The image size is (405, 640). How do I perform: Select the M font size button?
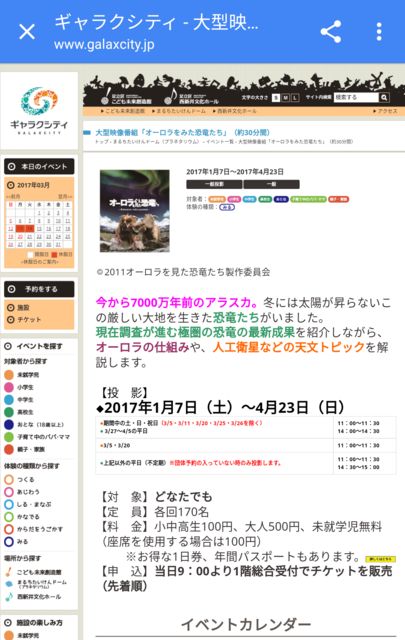pyautogui.click(x=285, y=98)
